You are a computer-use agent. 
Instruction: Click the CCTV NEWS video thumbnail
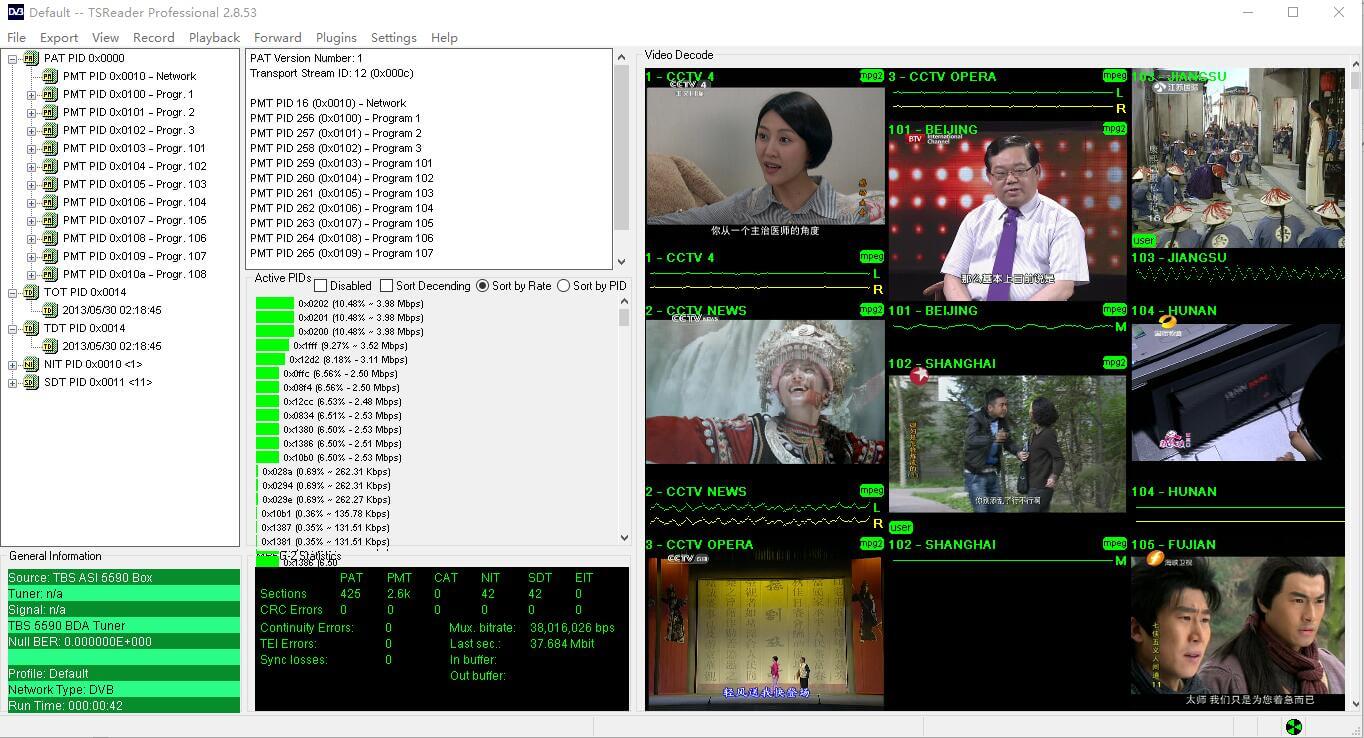pyautogui.click(x=765, y=392)
